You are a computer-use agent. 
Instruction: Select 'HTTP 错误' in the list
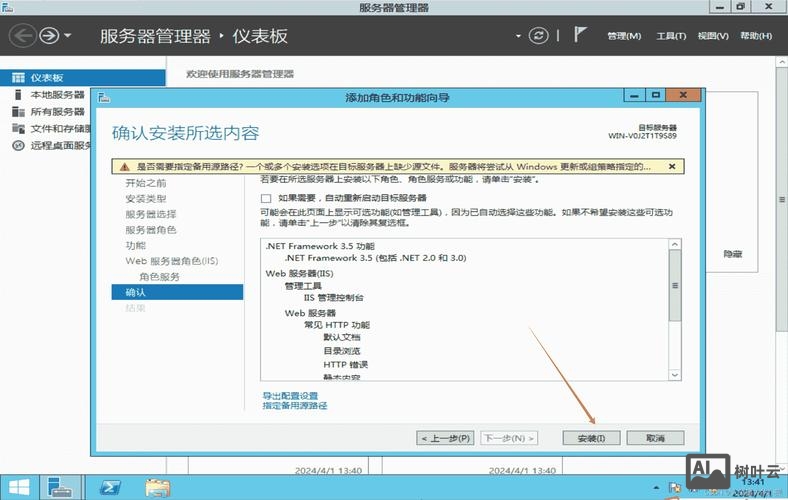click(x=346, y=364)
